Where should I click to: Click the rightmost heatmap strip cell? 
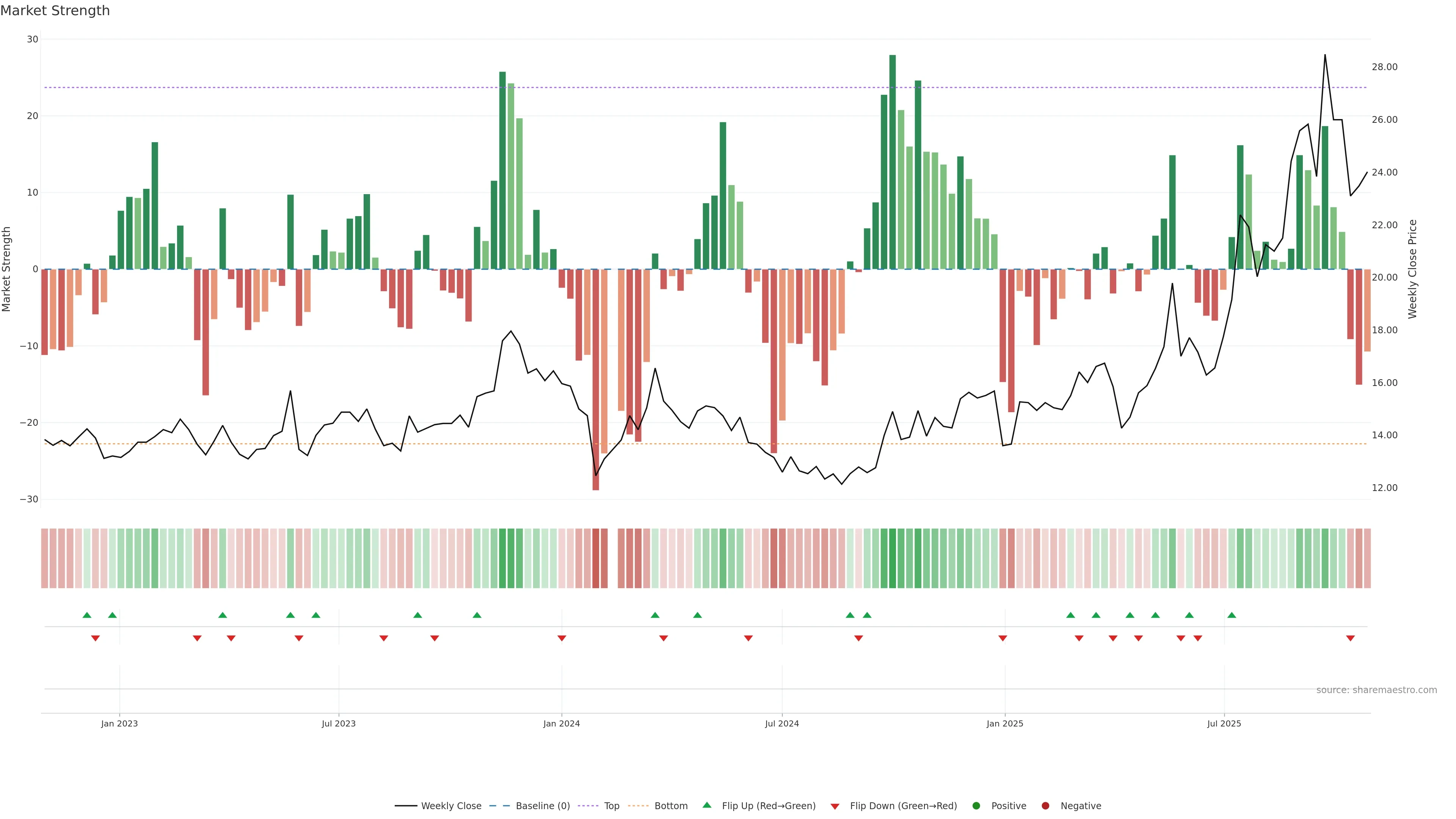pos(1367,558)
